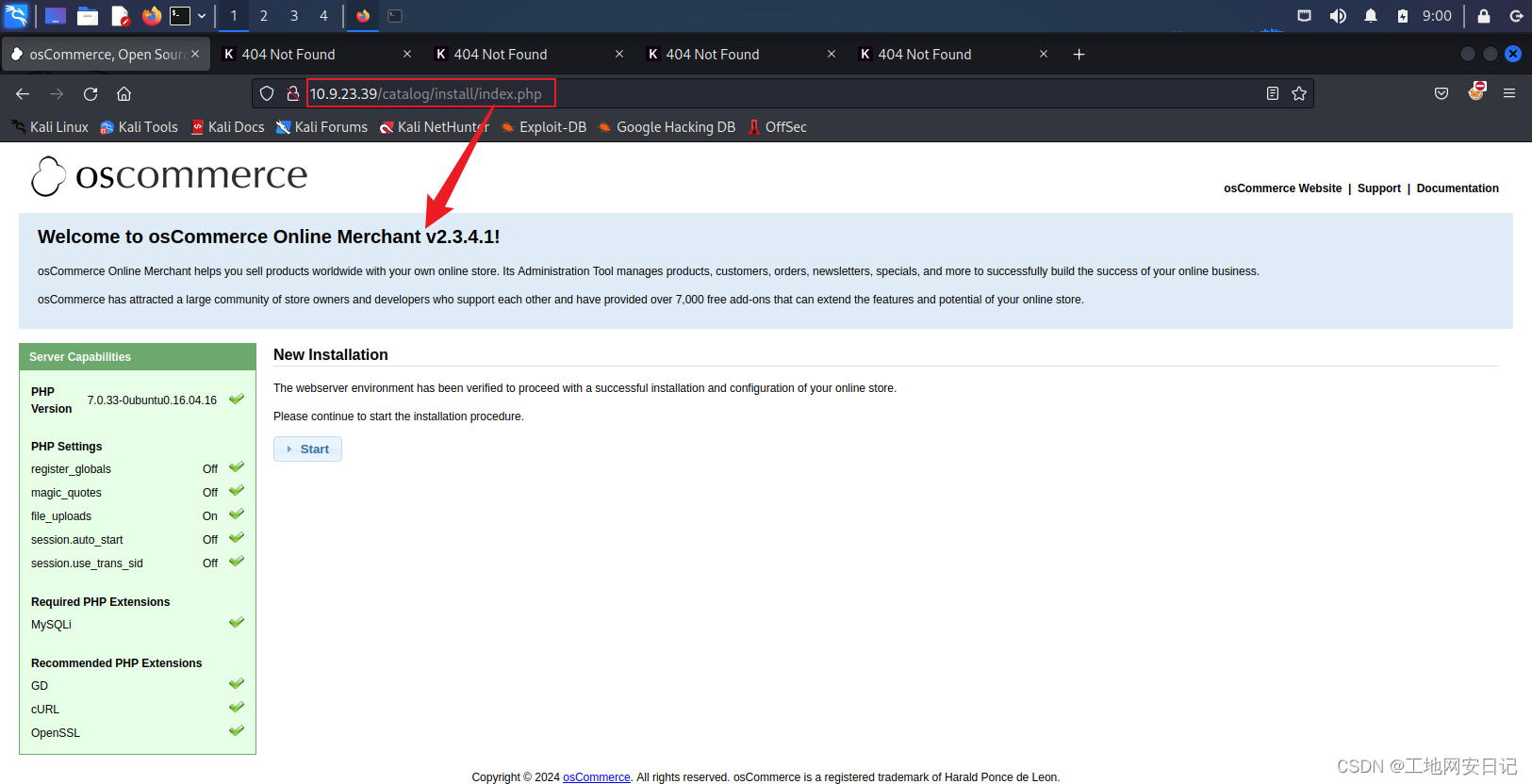Click the Firefox extension icon with badge

[x=1476, y=91]
